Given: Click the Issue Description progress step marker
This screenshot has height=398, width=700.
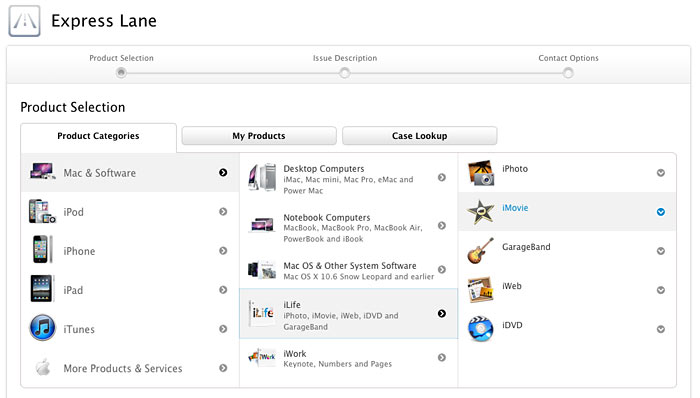Looking at the screenshot, I should tap(345, 73).
